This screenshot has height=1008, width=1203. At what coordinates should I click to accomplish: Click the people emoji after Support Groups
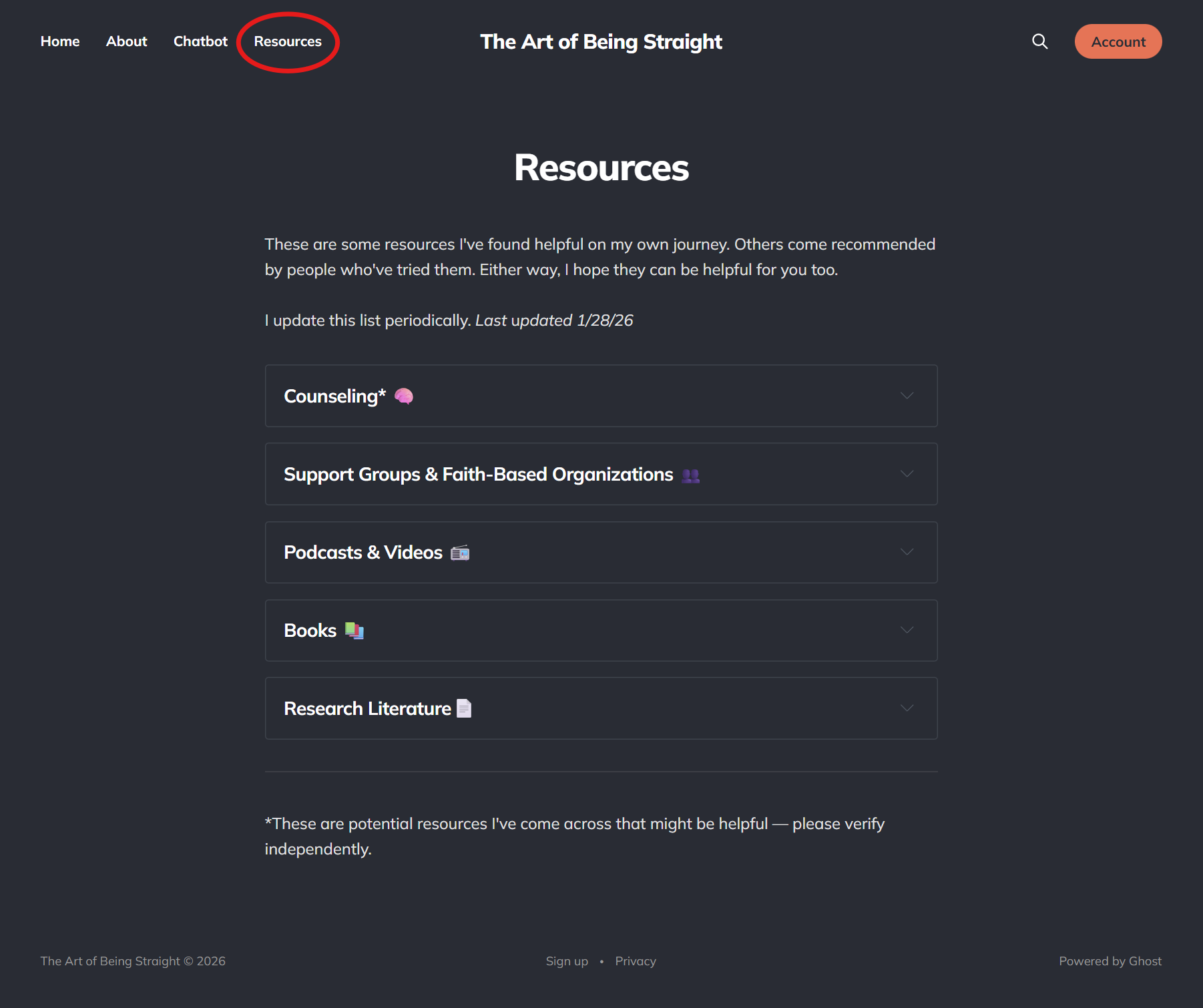click(691, 475)
